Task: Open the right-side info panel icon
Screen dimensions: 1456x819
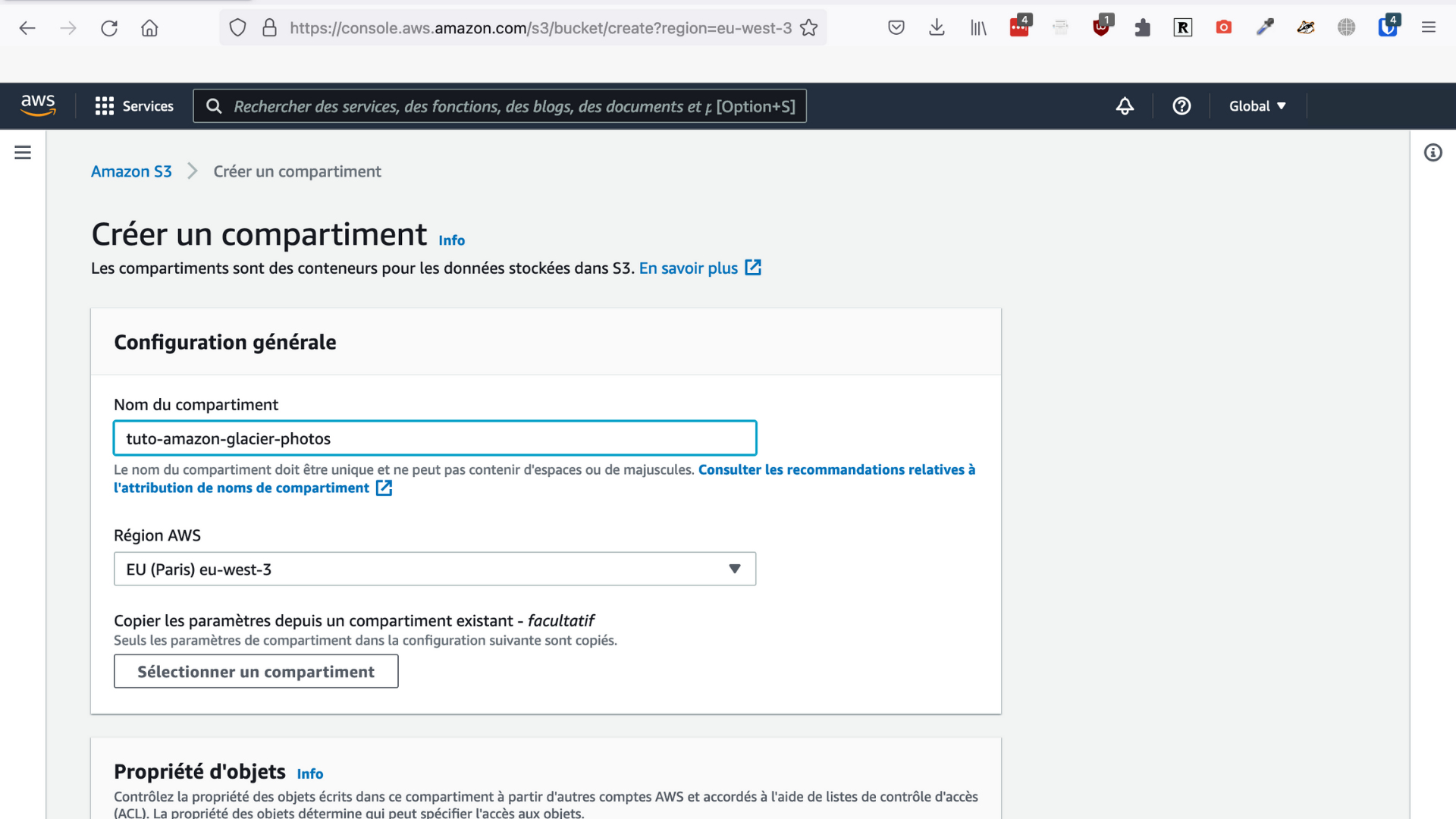Action: (1432, 152)
